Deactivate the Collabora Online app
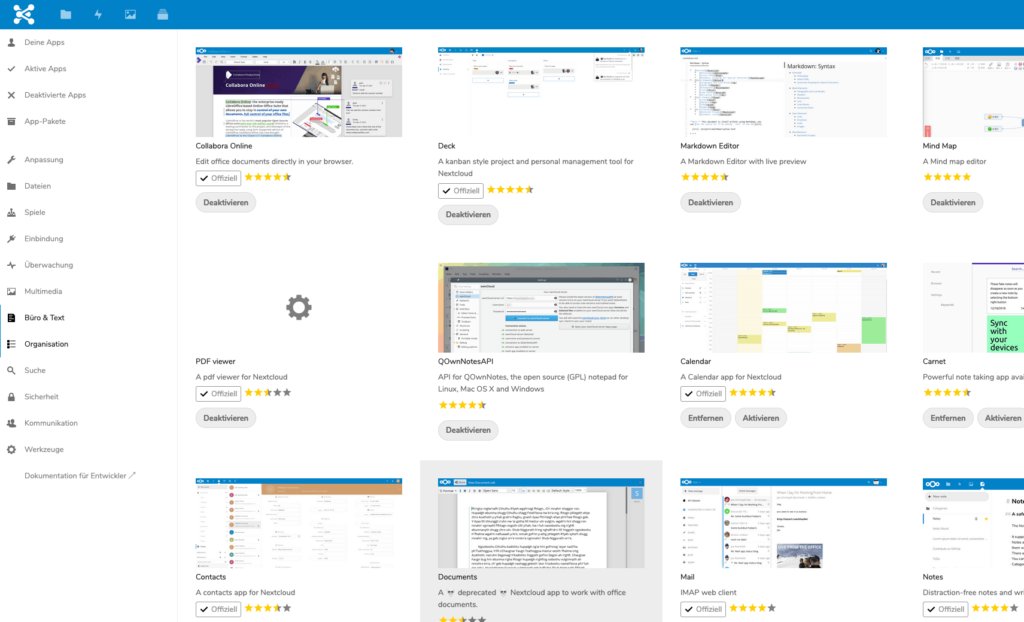The image size is (1024, 622). click(225, 203)
